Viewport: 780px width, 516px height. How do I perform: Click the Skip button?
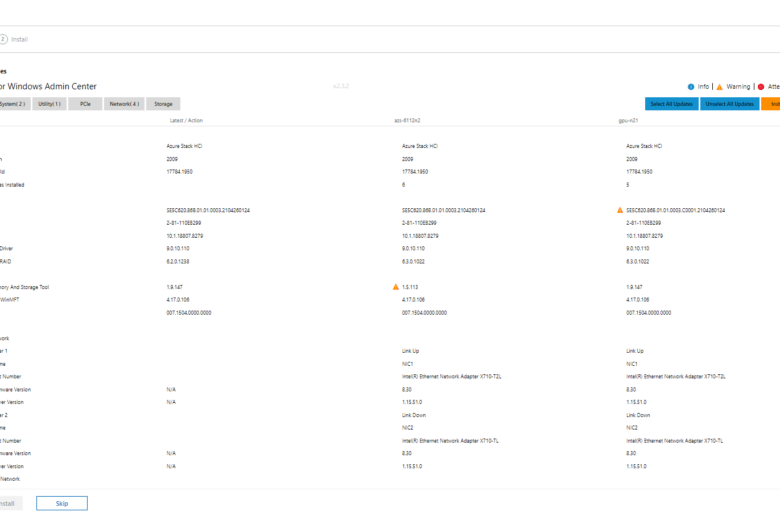click(x=62, y=503)
